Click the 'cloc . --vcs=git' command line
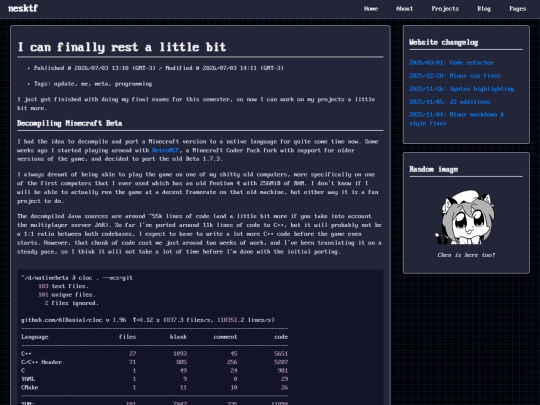540x405 pixels. (x=77, y=278)
